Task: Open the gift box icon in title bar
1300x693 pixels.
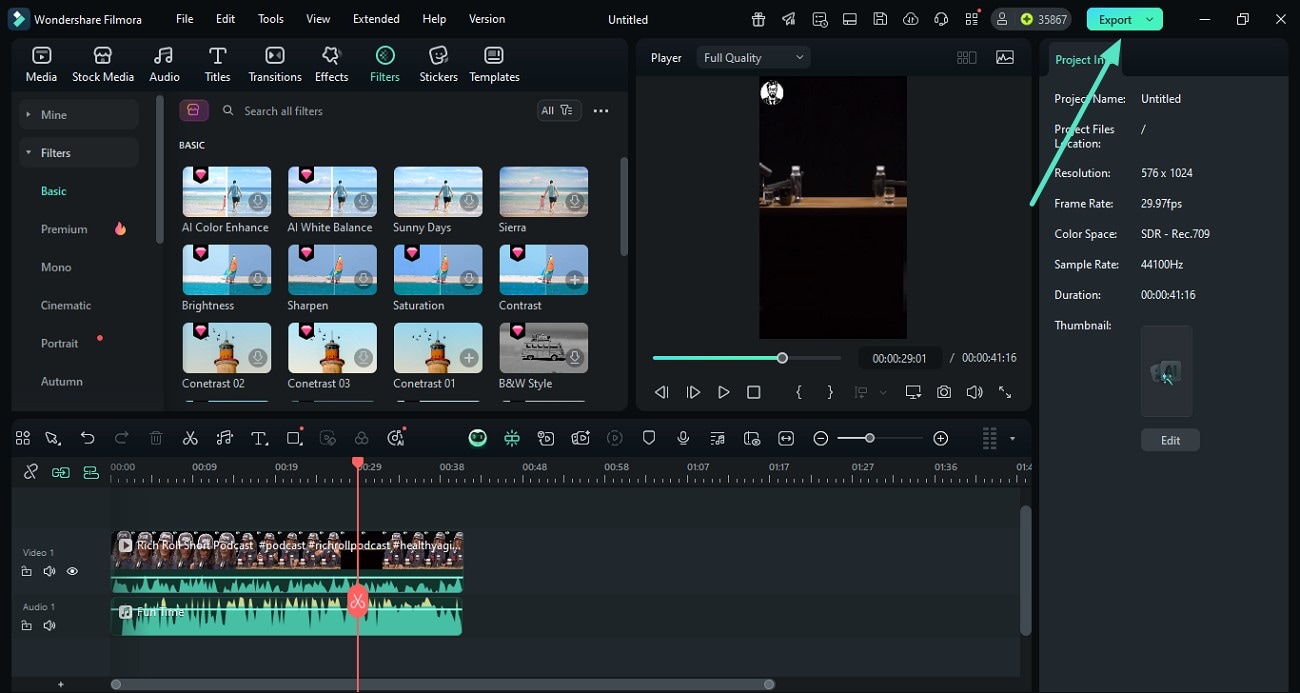Action: tap(759, 19)
